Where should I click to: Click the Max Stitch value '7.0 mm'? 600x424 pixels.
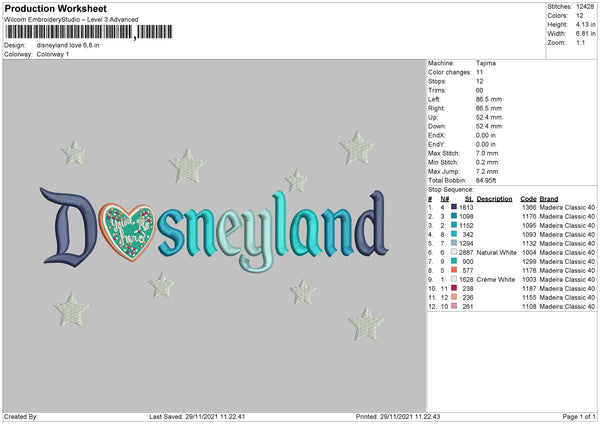487,153
